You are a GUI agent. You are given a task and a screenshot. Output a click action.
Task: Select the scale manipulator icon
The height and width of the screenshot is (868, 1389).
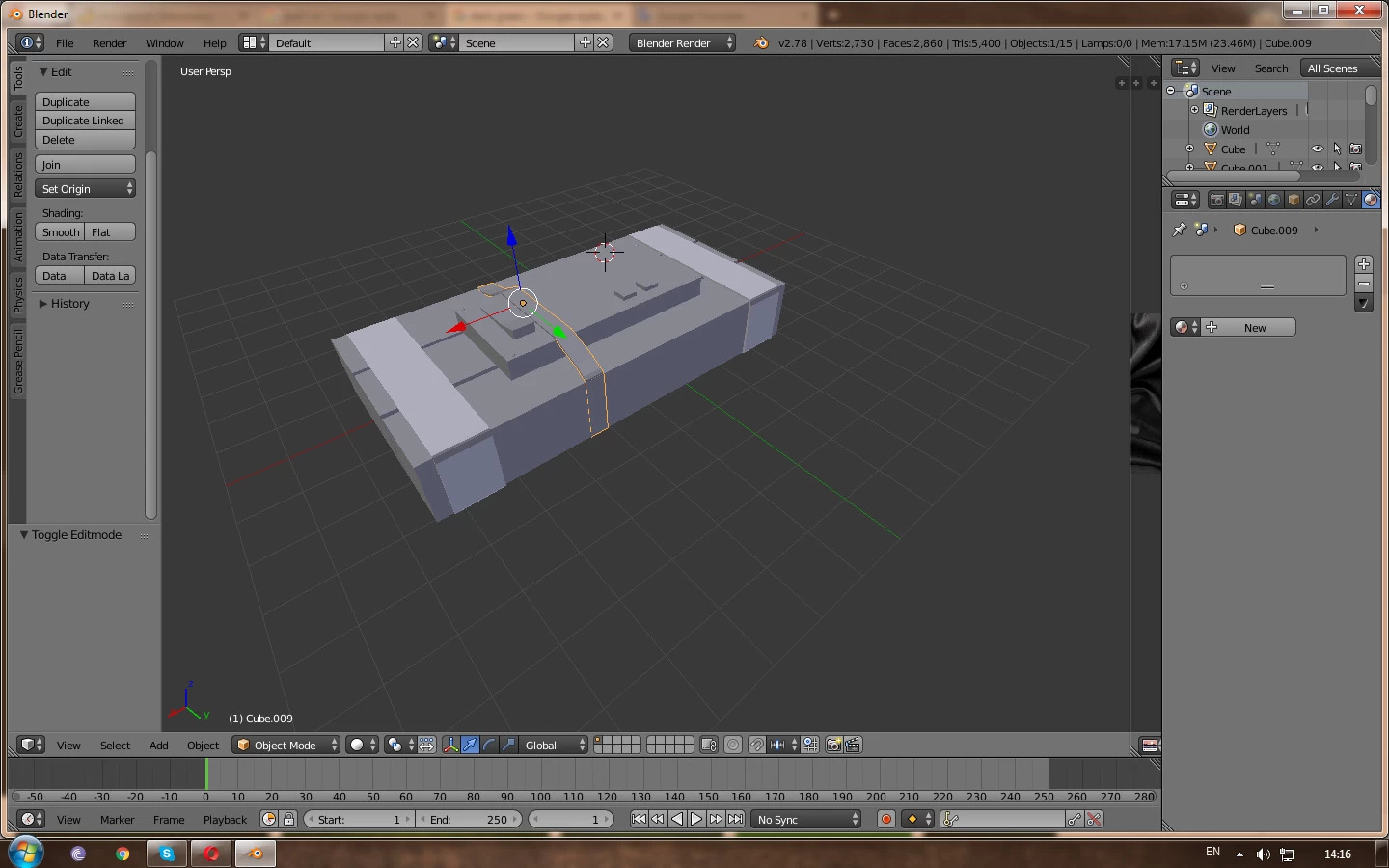point(508,745)
